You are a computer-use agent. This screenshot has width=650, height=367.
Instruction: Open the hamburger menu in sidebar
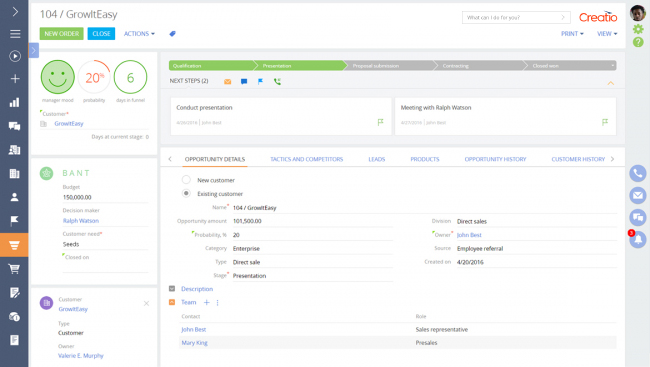pos(15,34)
